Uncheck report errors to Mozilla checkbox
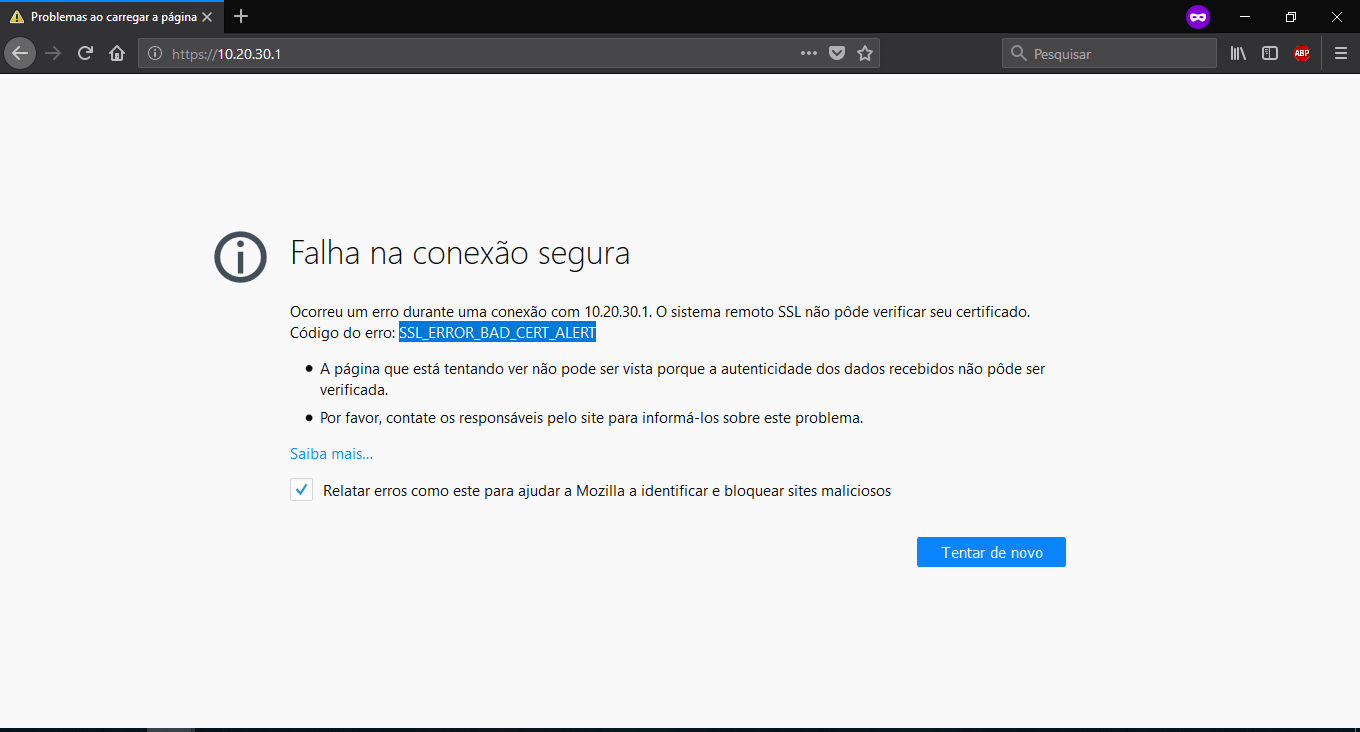 pos(301,490)
